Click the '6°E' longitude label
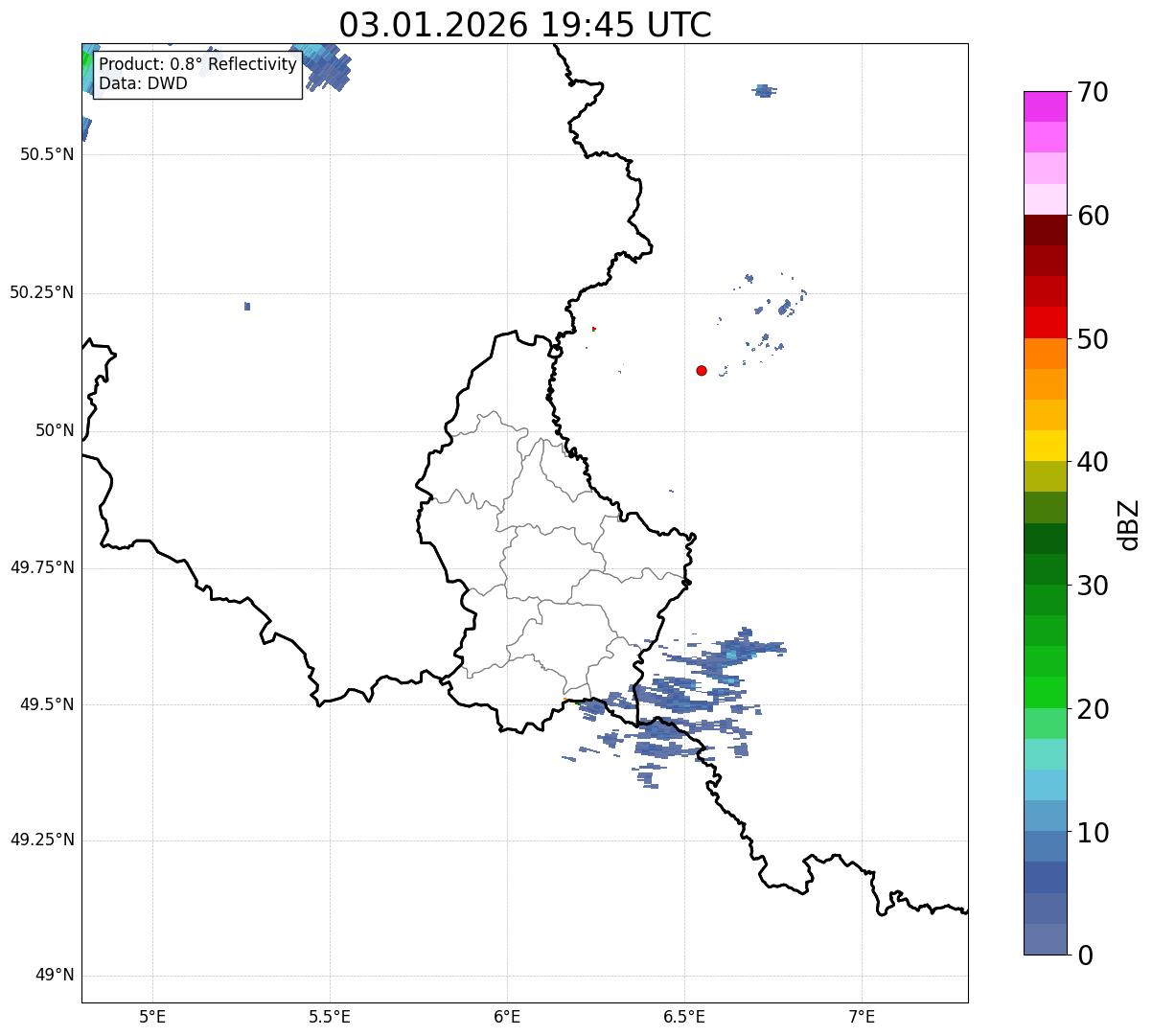This screenshot has width=1152, height=1036. [507, 1017]
